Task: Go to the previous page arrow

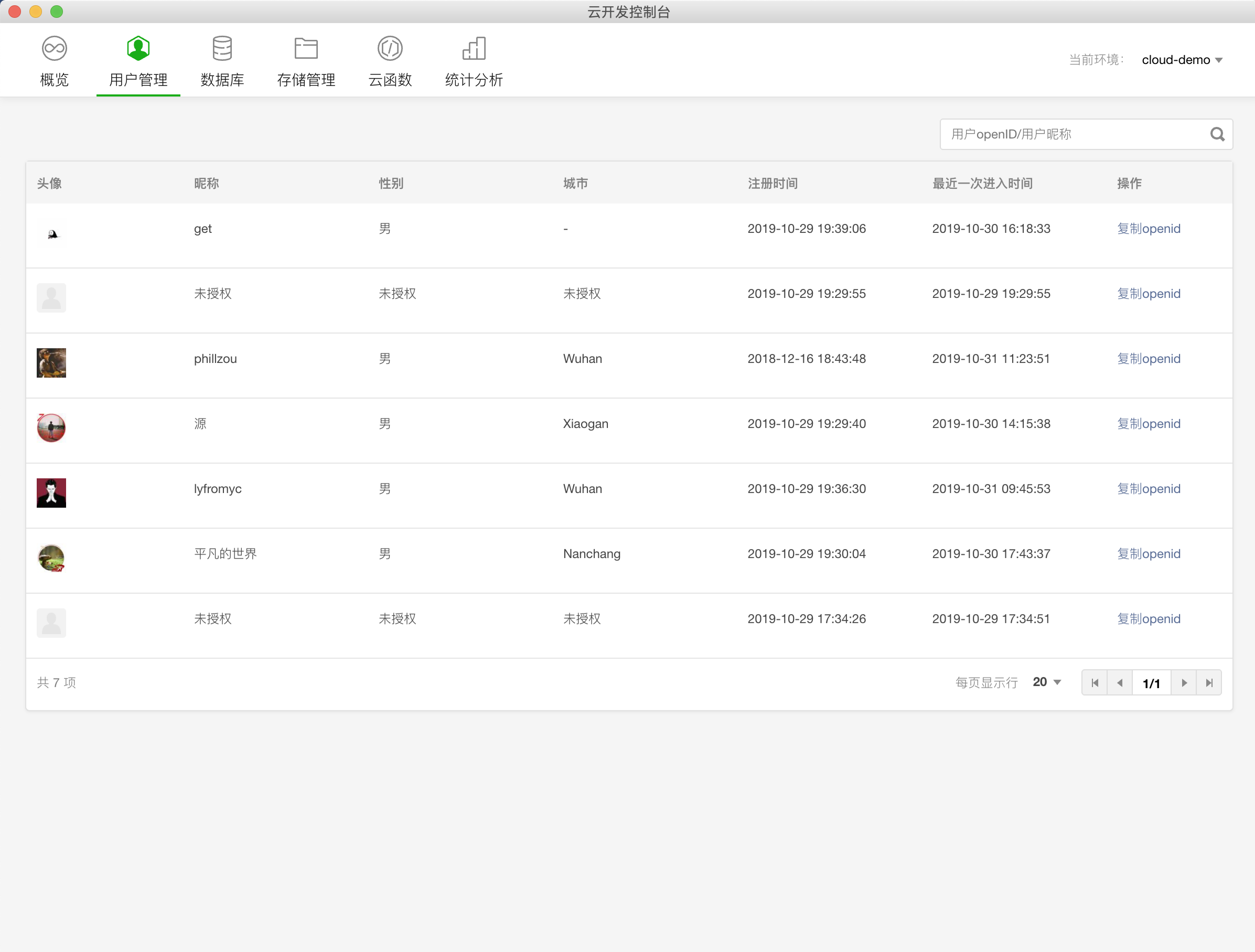Action: (1119, 682)
